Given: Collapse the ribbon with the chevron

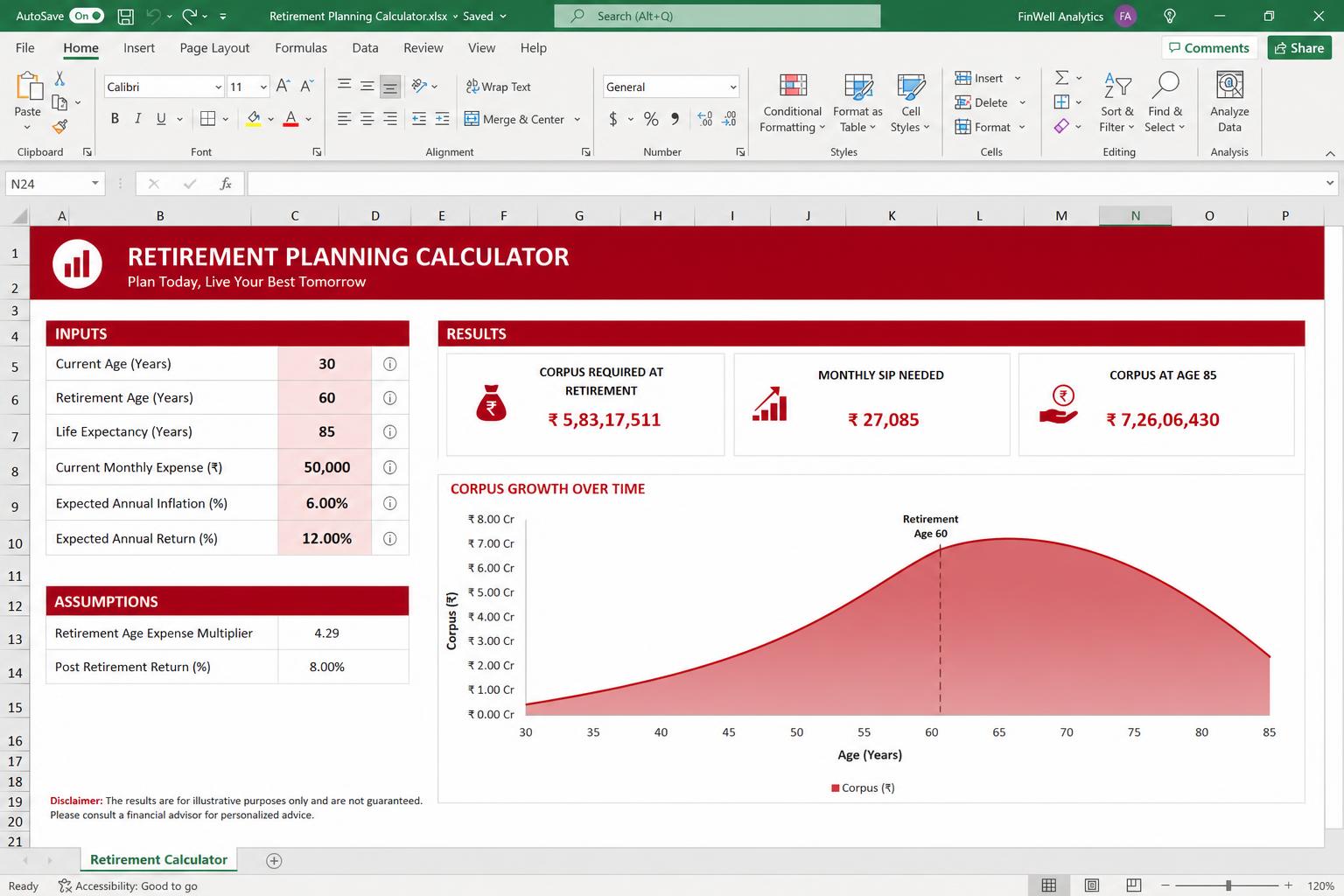Looking at the screenshot, I should coord(1330,153).
